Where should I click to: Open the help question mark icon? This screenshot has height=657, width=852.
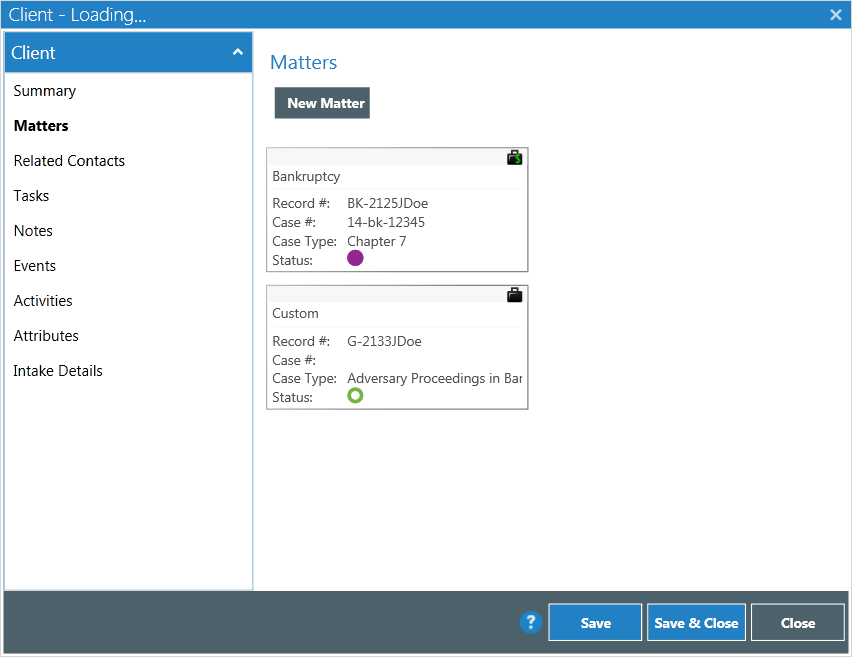click(531, 622)
